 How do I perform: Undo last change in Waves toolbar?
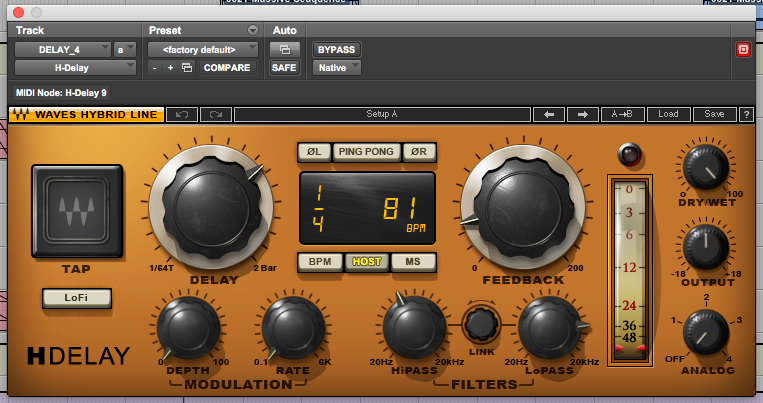coord(182,115)
